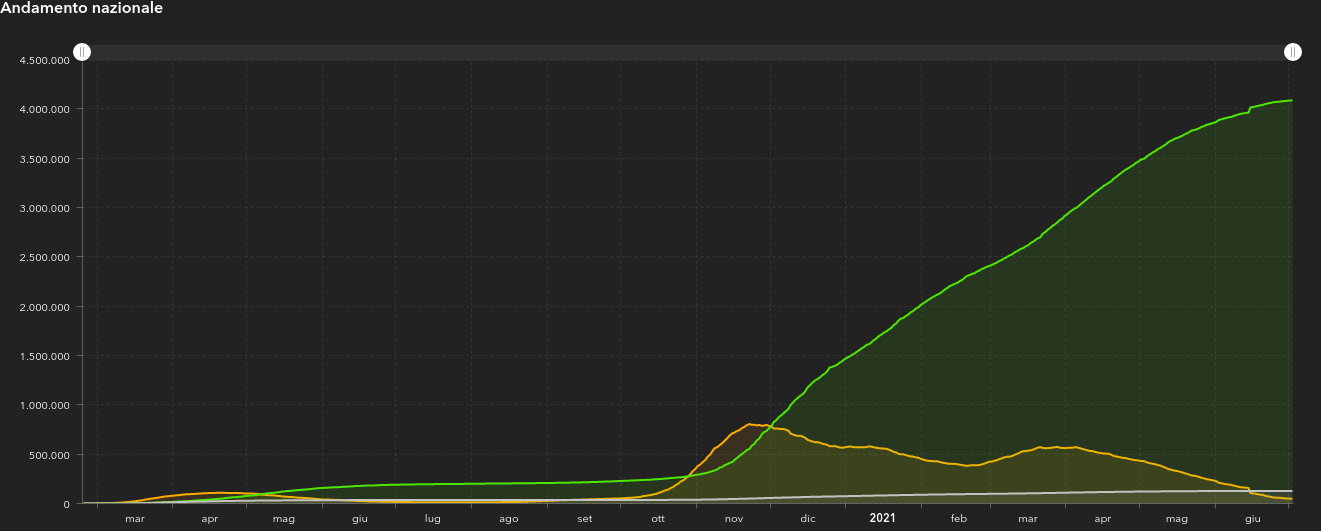This screenshot has height=531, width=1321.
Task: Click the 'ago' month label on the x-axis
Action: click(x=509, y=519)
